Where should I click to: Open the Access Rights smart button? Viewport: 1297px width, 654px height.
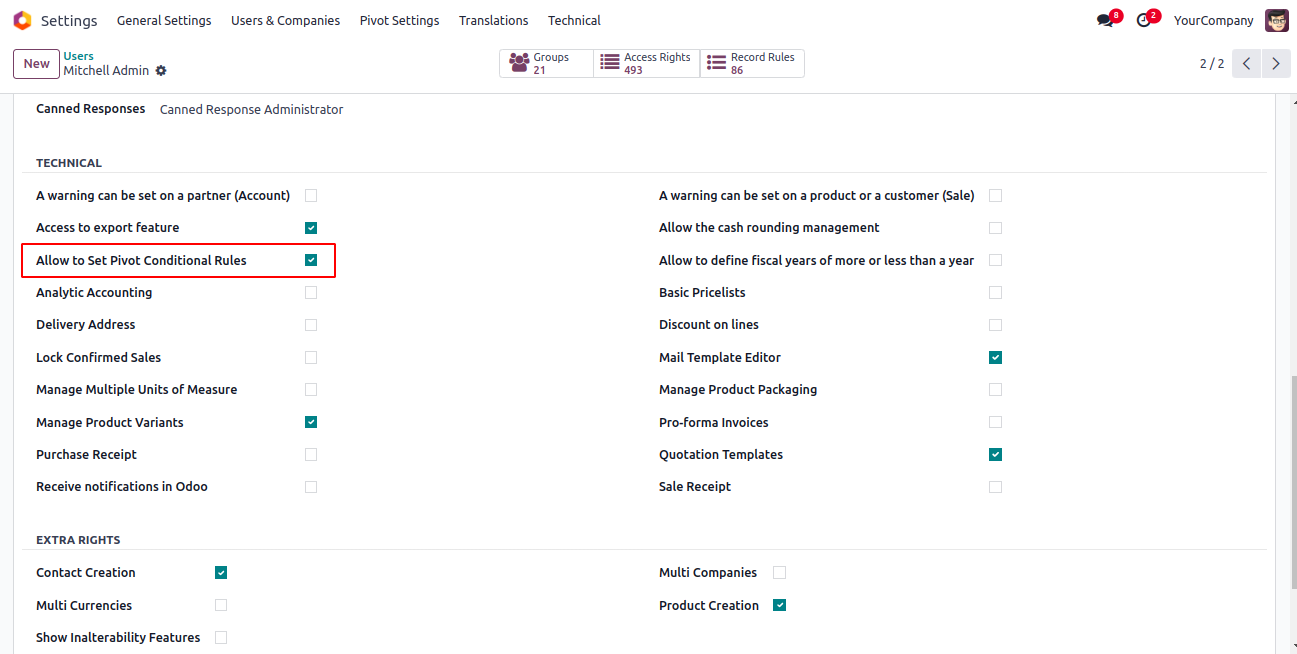point(646,63)
